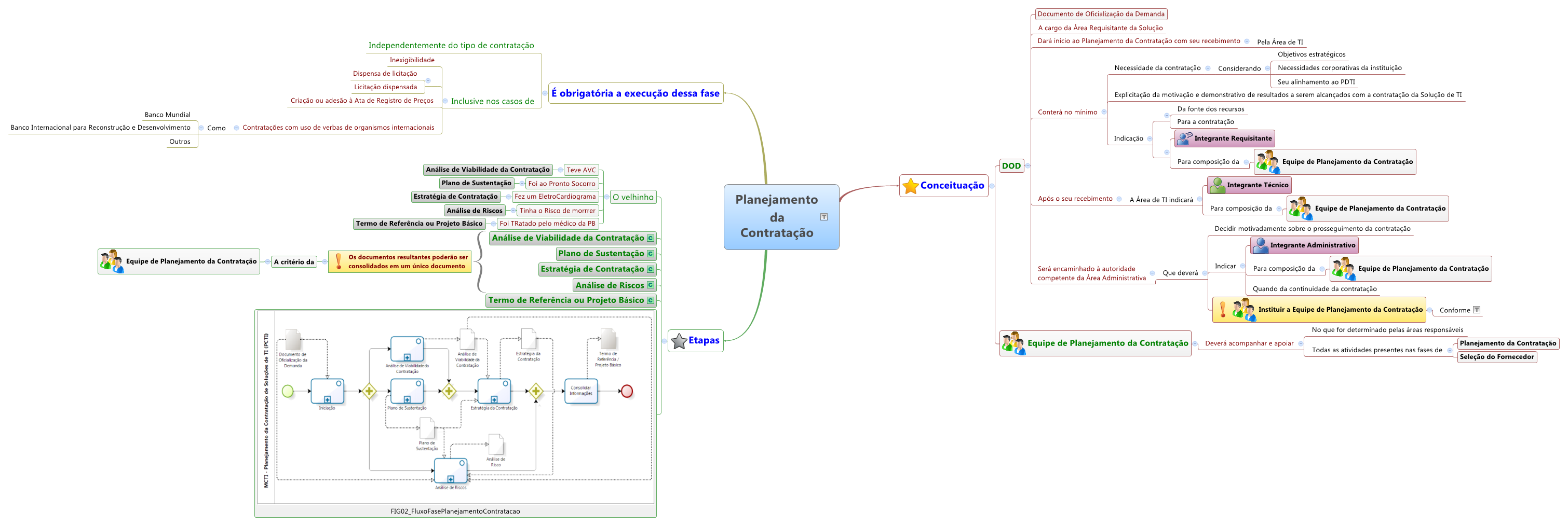
Task: Click the notes icon next to Conforme
Action: (x=1476, y=310)
